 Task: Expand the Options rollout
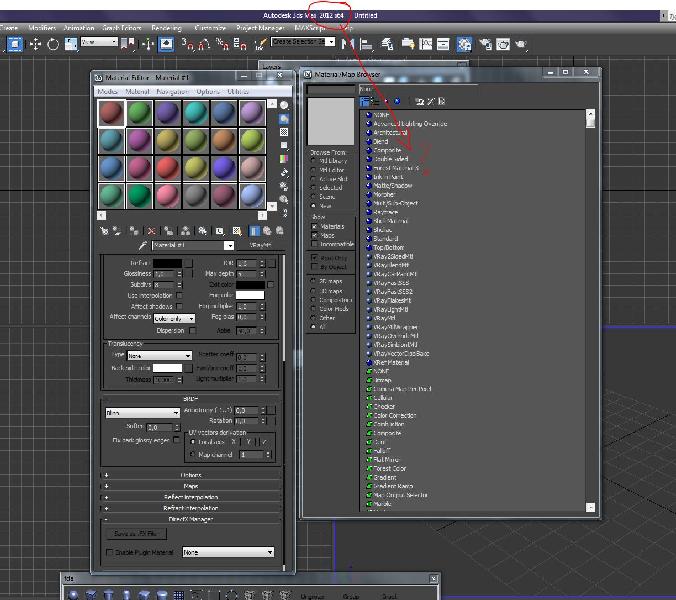pos(191,475)
